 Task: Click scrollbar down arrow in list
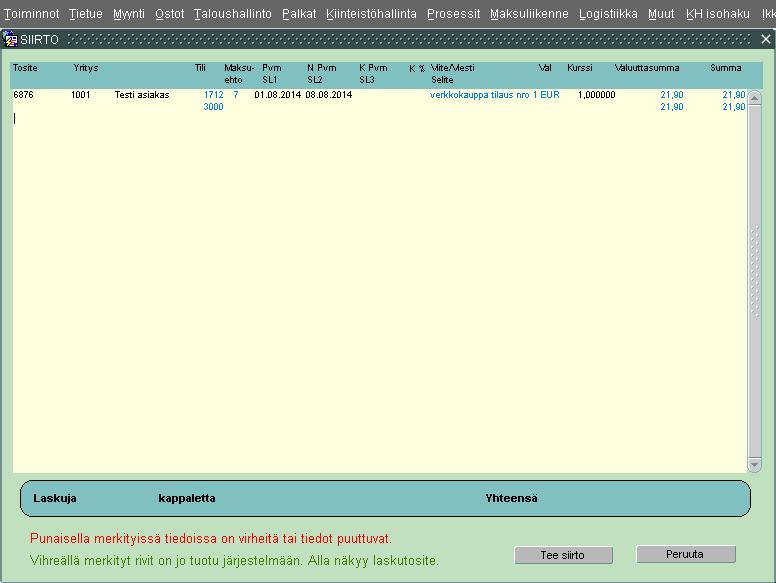[754, 465]
